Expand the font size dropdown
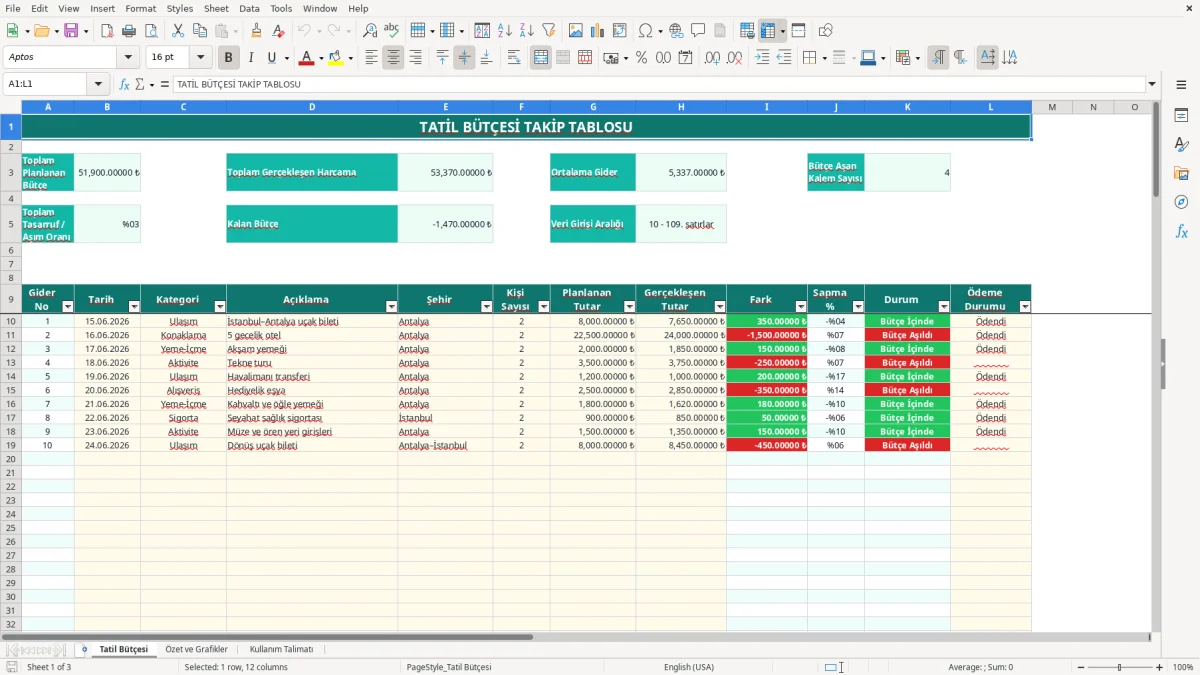1200x675 pixels. (x=201, y=58)
